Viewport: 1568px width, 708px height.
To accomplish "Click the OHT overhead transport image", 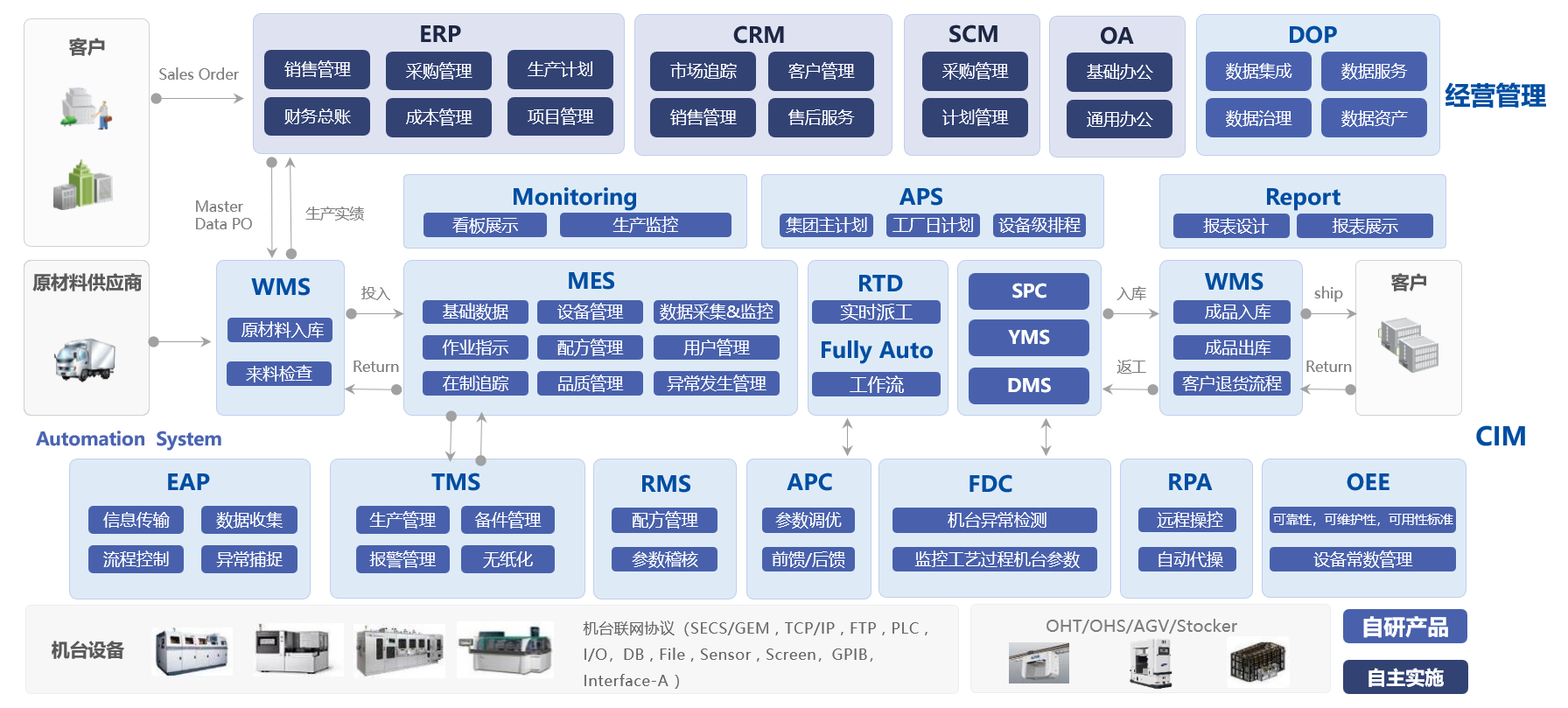I will coord(1039,662).
